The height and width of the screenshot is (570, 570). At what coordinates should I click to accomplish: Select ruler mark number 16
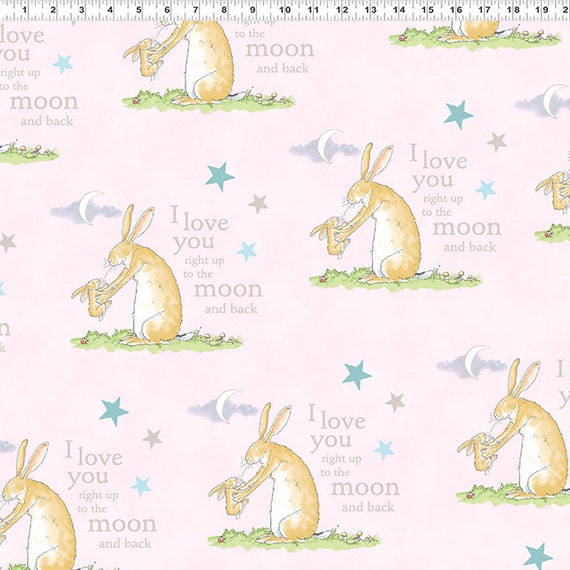pos(456,9)
